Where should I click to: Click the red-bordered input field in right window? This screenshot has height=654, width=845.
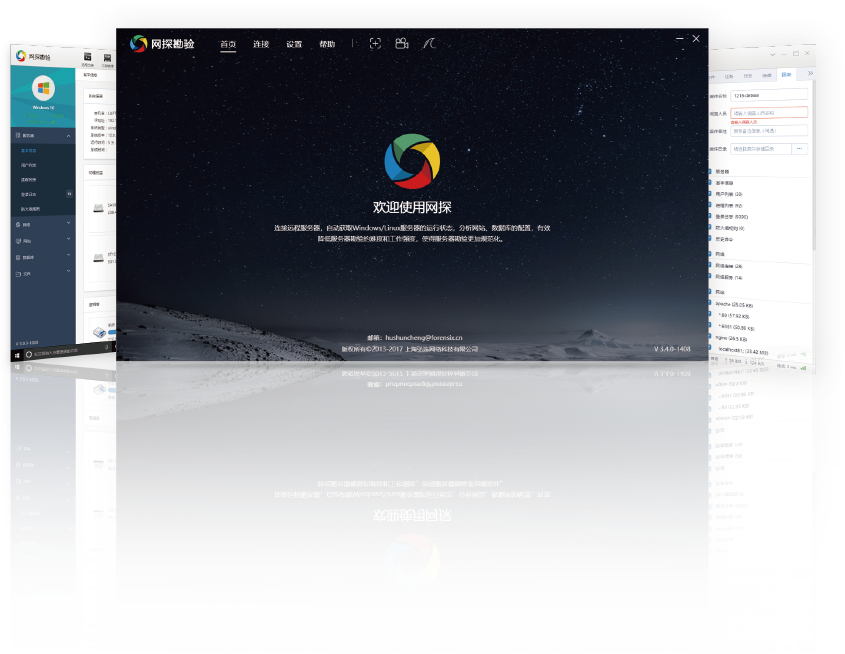[769, 113]
